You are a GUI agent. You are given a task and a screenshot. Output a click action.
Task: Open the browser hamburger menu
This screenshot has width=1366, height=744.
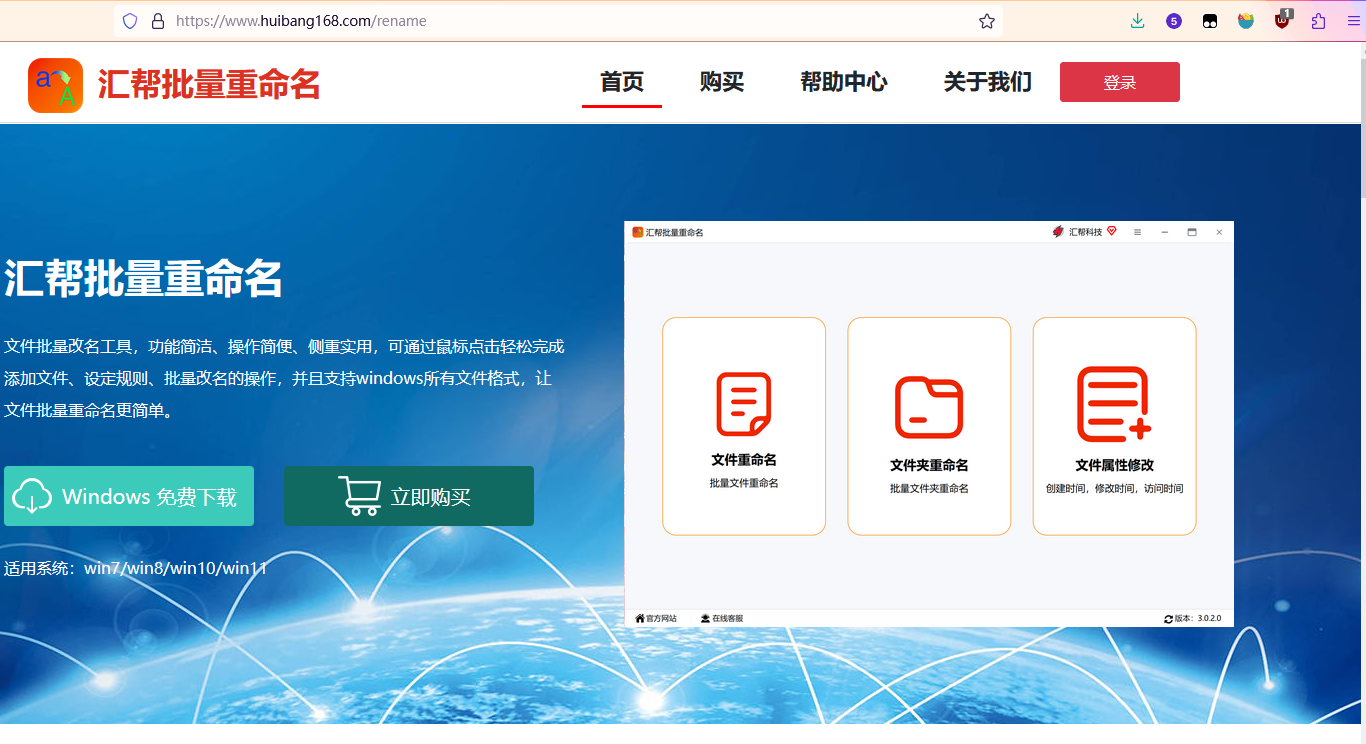coord(1354,21)
